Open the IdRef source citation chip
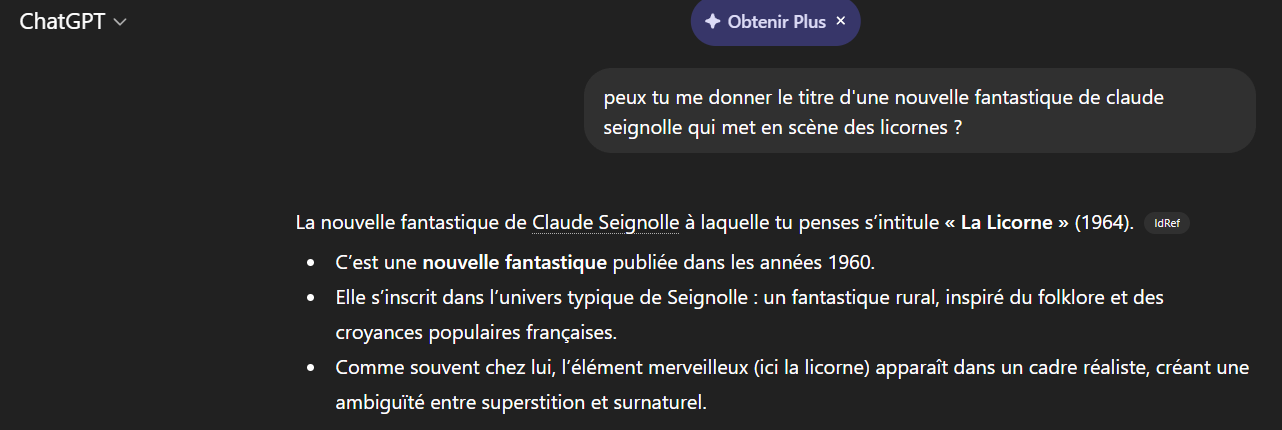Viewport: 1282px width, 430px height. pyautogui.click(x=1166, y=223)
